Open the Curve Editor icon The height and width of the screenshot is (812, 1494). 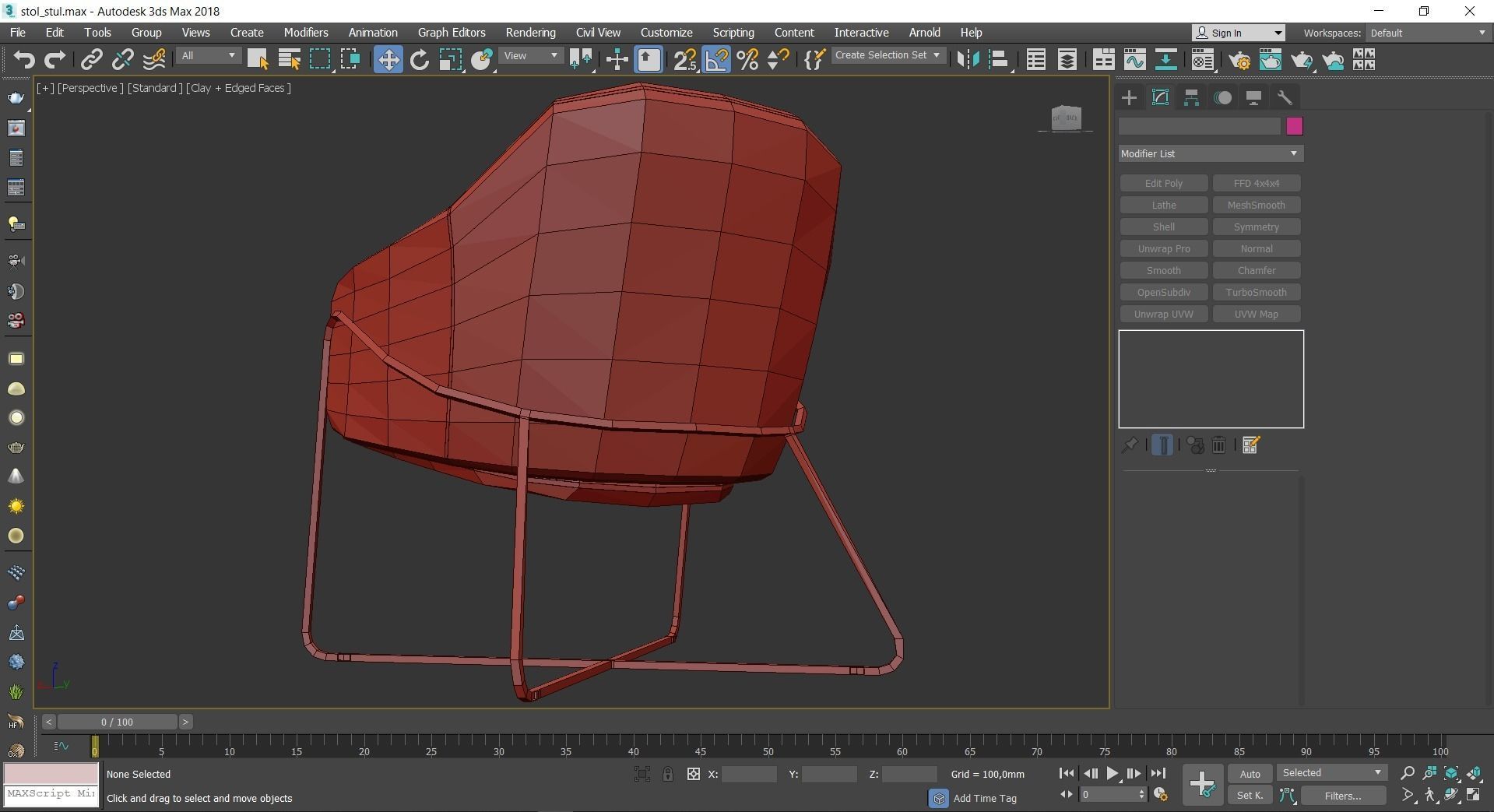point(1134,59)
